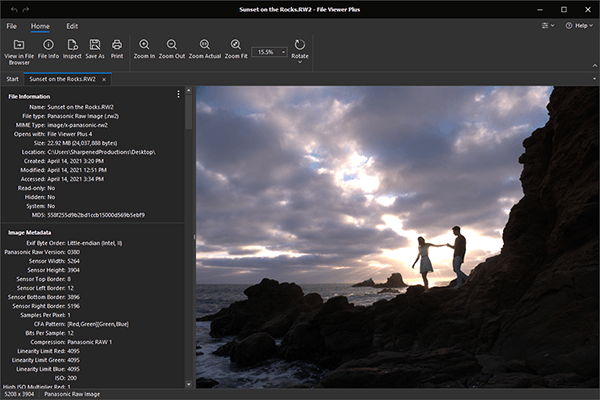Click the MIME type image/x-panasonic-rw2
Viewport: 600px width, 400px height.
tap(77, 125)
